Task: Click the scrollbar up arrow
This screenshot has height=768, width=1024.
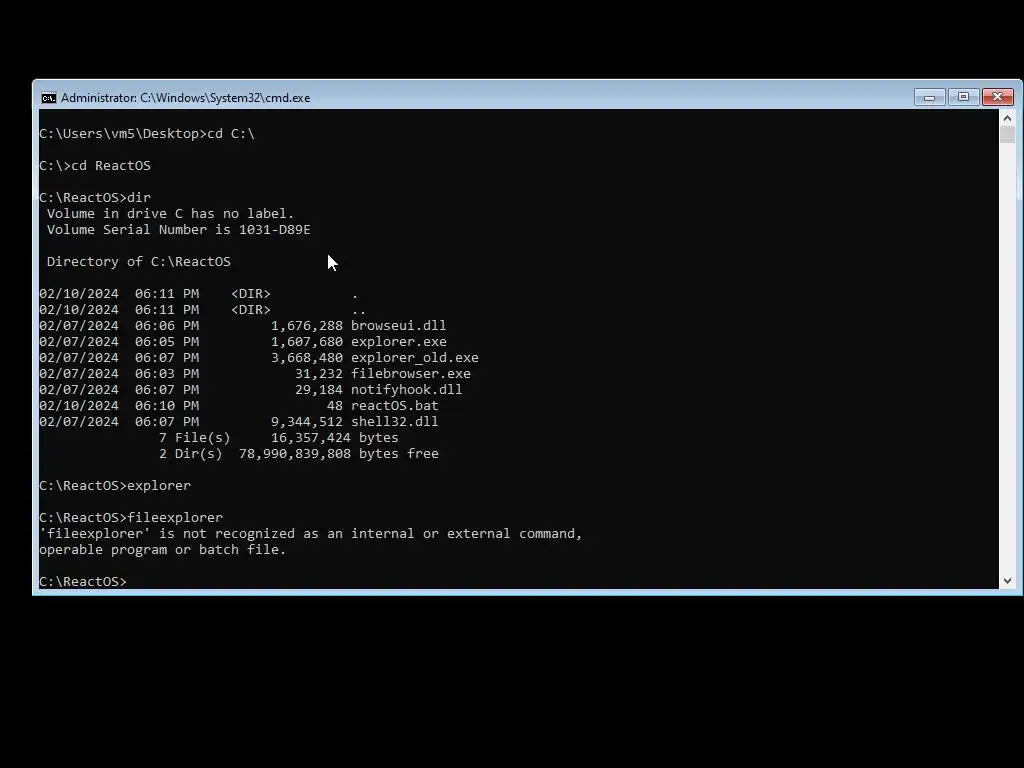Action: click(1007, 118)
